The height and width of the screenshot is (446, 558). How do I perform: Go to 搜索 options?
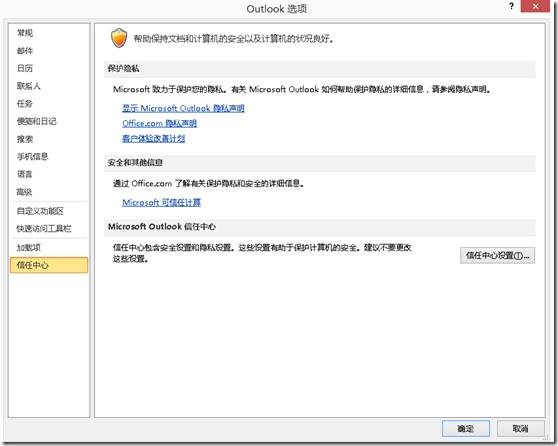point(25,139)
